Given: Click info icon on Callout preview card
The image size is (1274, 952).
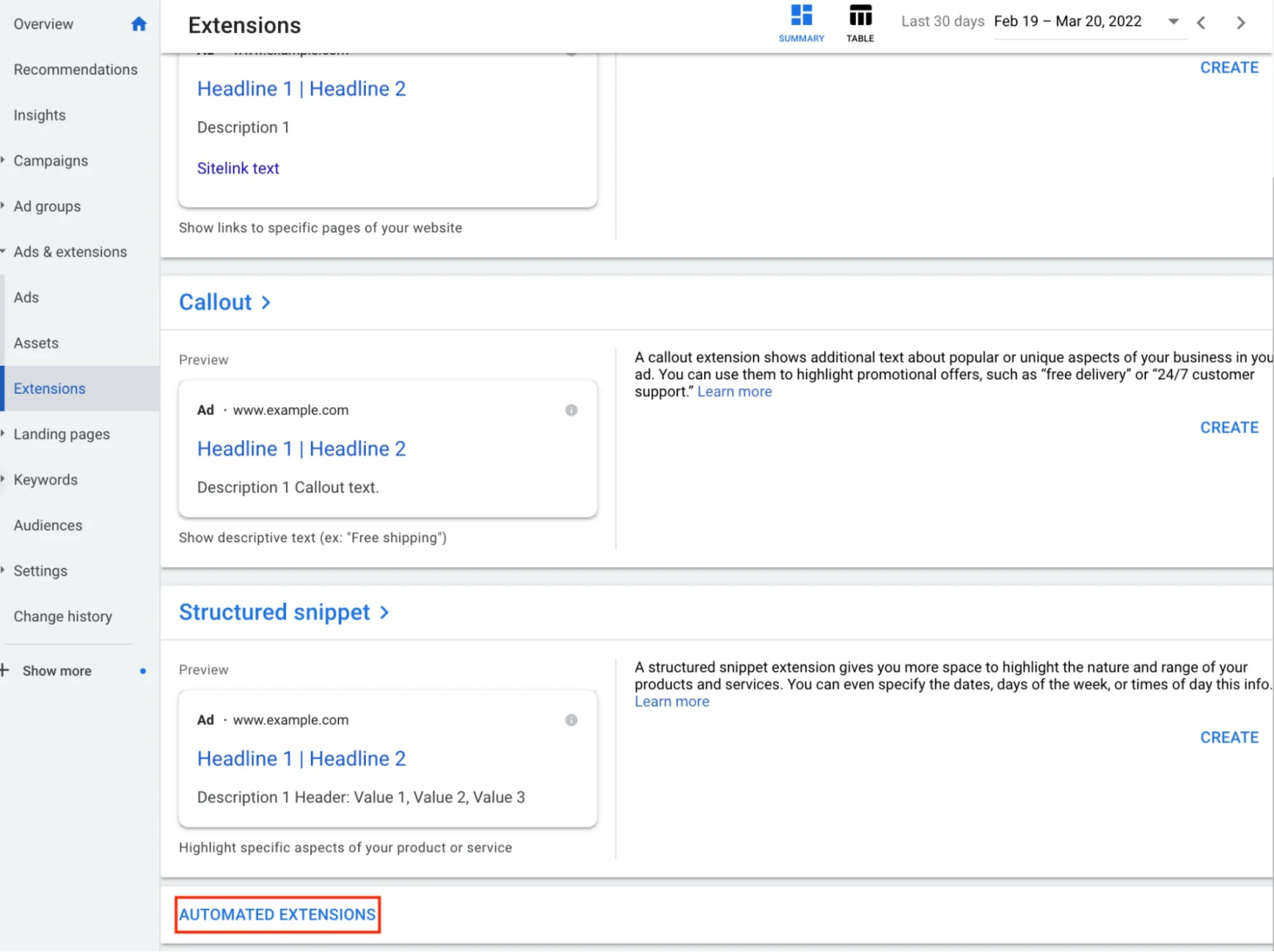Looking at the screenshot, I should 571,409.
